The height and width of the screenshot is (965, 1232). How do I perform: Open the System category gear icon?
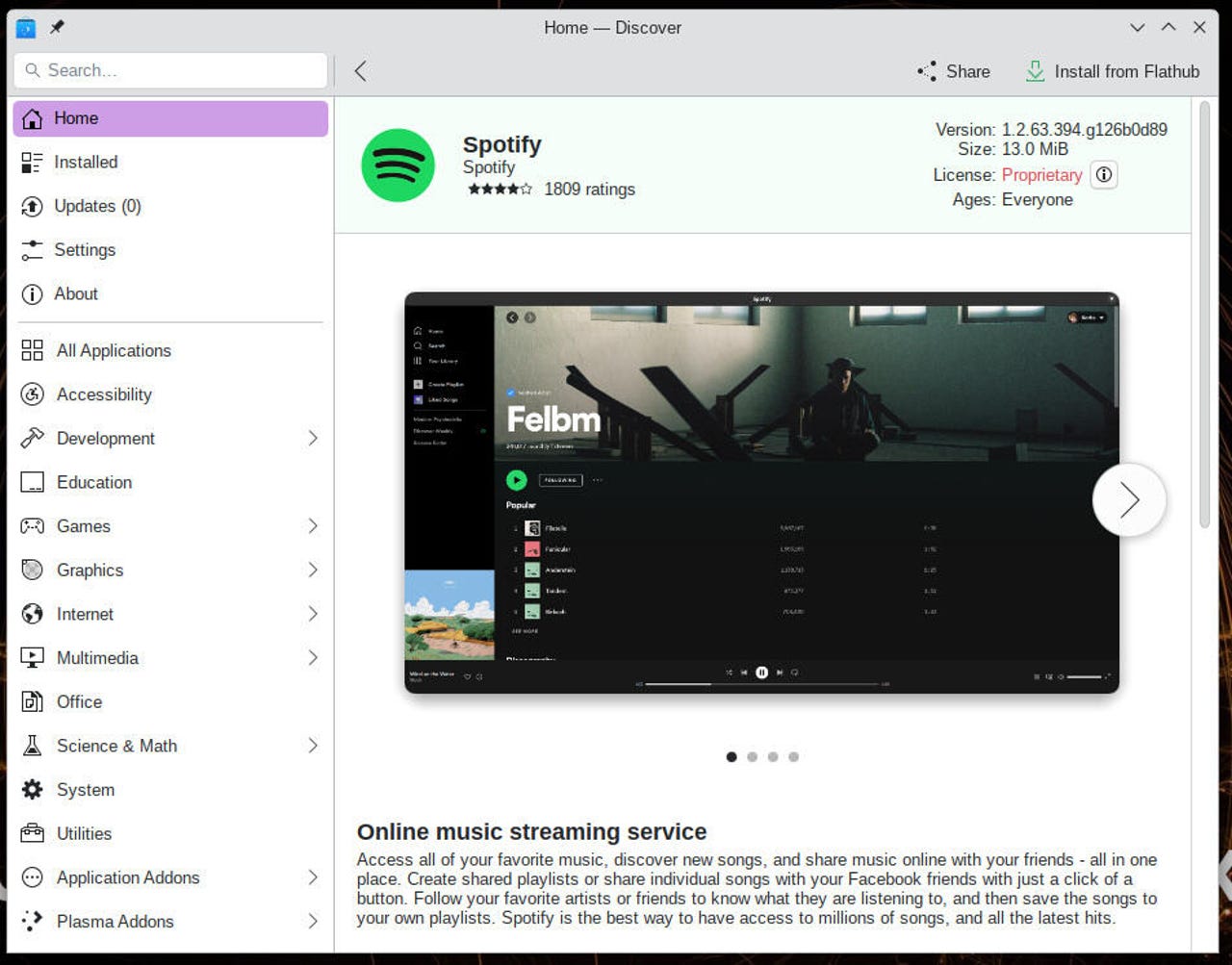click(33, 790)
